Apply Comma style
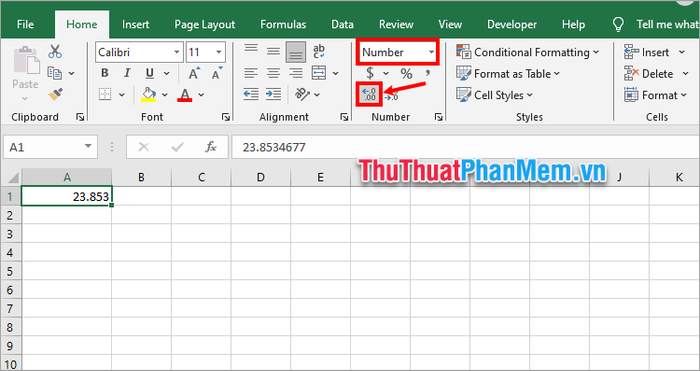This screenshot has height=371, width=700. coord(428,73)
